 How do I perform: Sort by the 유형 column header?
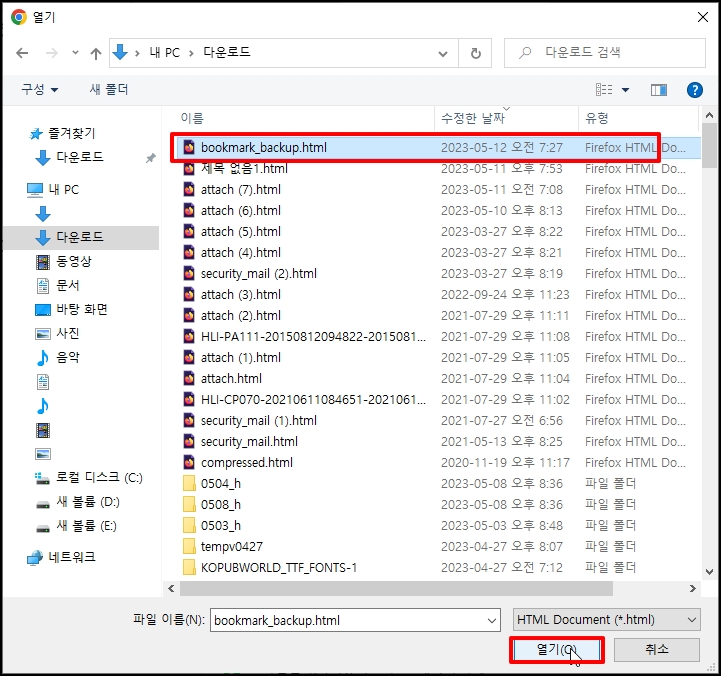tap(596, 119)
